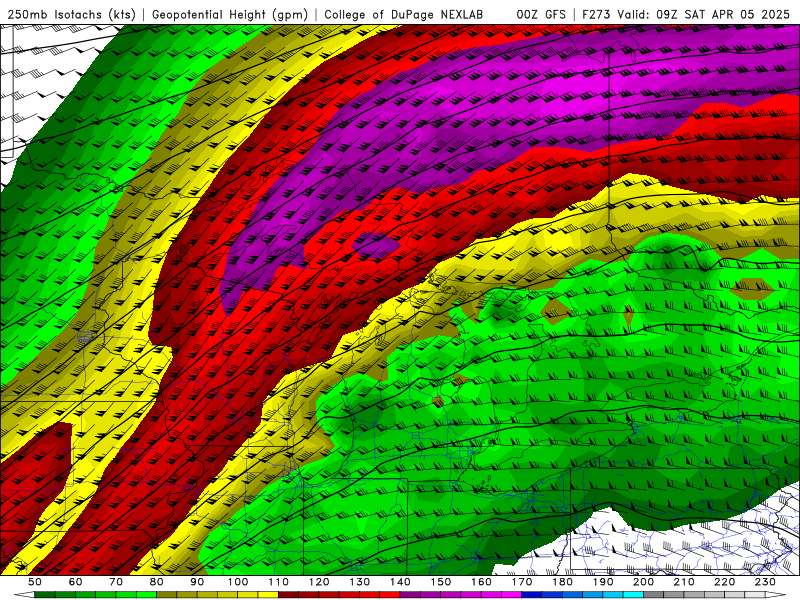
Task: Click the 'Geopotential Height (gpm)' title text
Action: pyautogui.click(x=230, y=15)
